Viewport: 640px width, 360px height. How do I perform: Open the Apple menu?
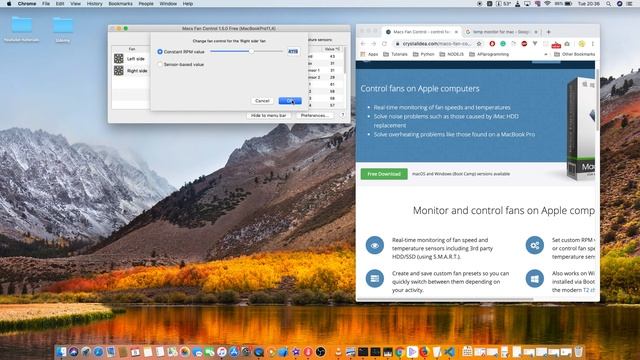(x=9, y=4)
